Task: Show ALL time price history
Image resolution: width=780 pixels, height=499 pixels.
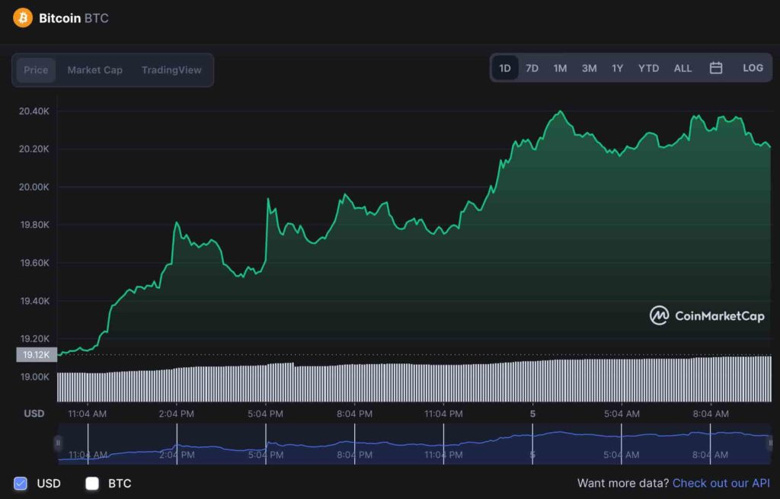Action: [682, 68]
